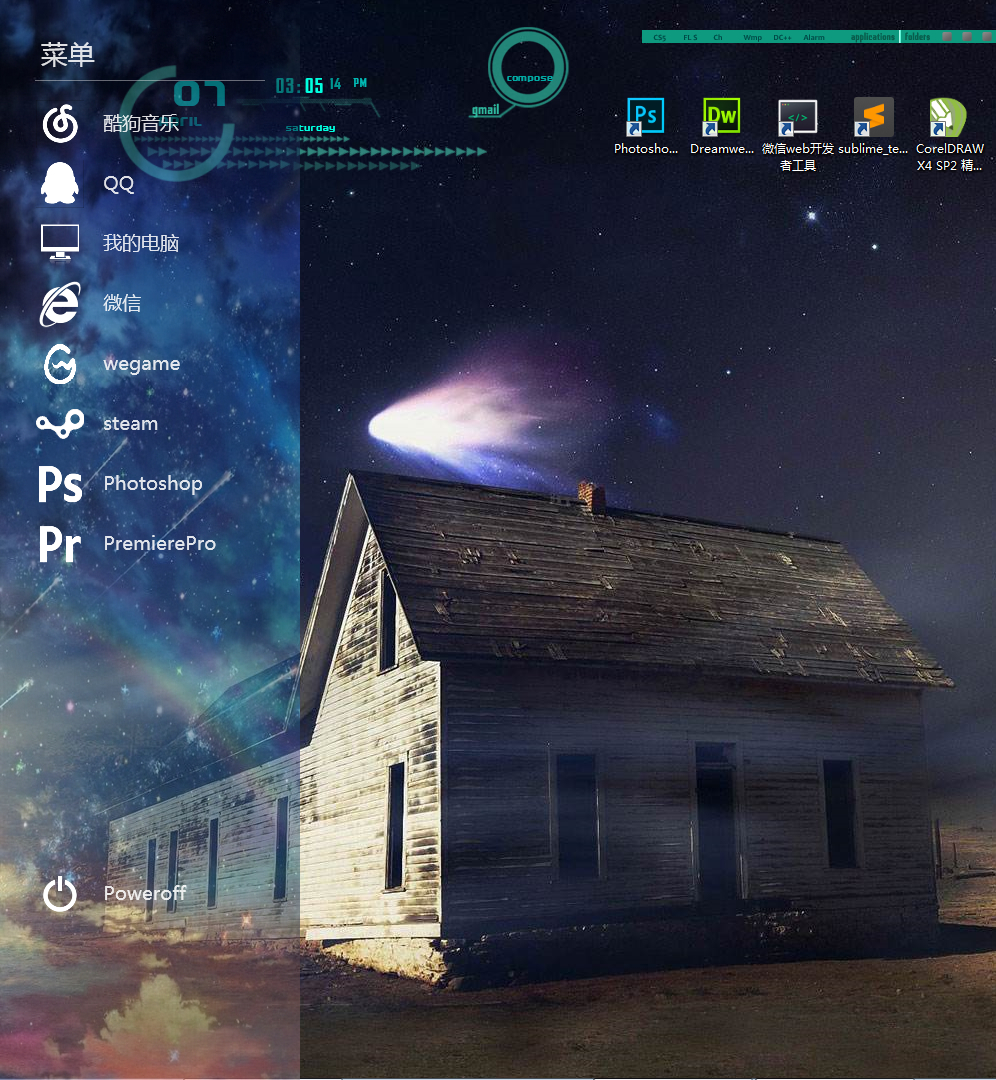
Task: Open CorelDRAW X4 SP2 desktop shortcut
Action: click(x=948, y=117)
